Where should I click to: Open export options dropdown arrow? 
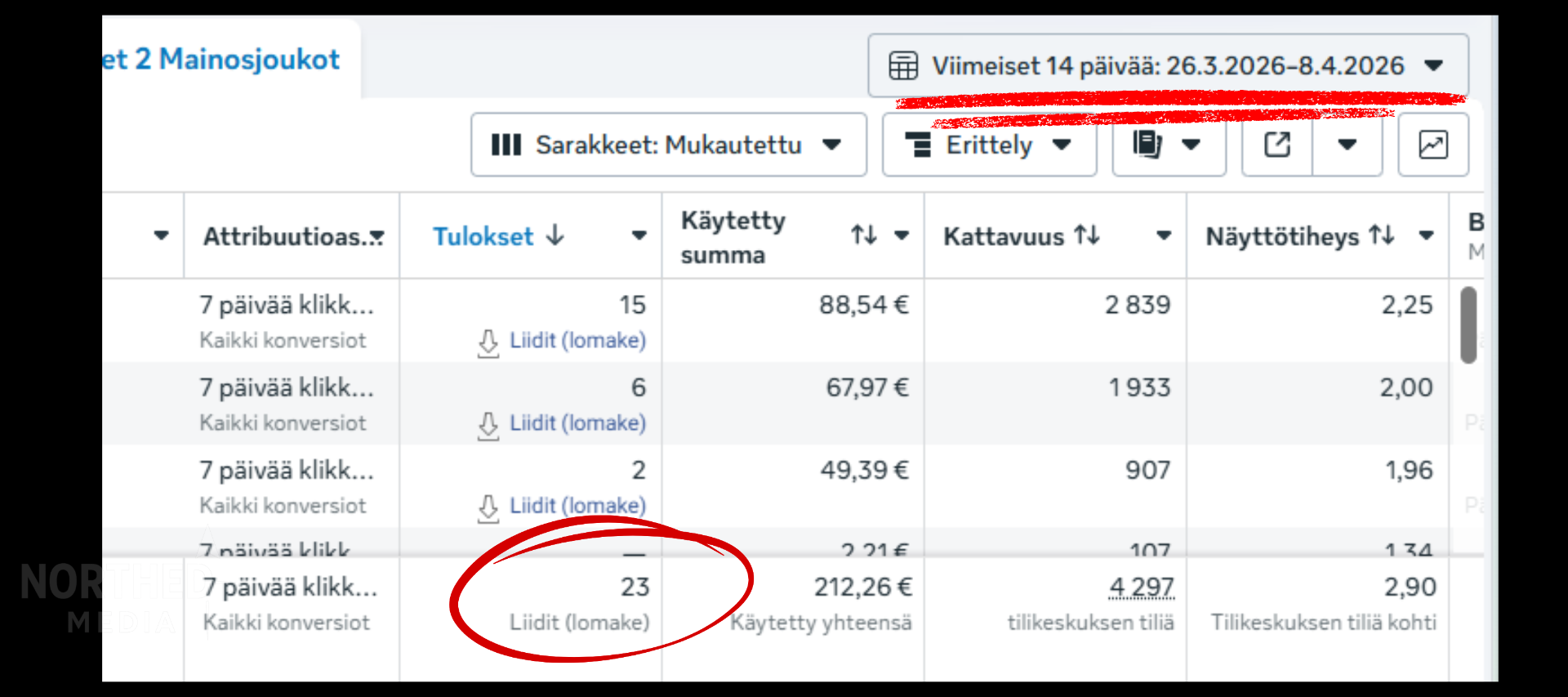(1347, 145)
